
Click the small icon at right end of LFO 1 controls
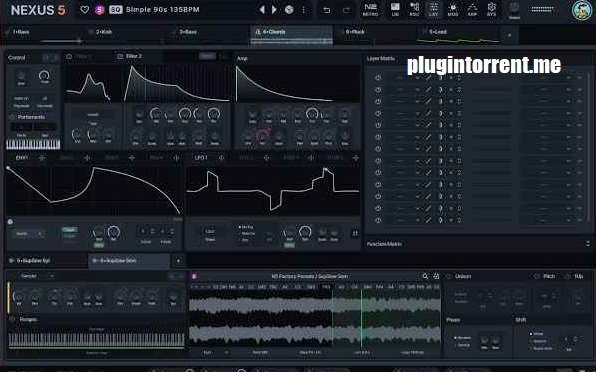pyautogui.click(x=355, y=234)
